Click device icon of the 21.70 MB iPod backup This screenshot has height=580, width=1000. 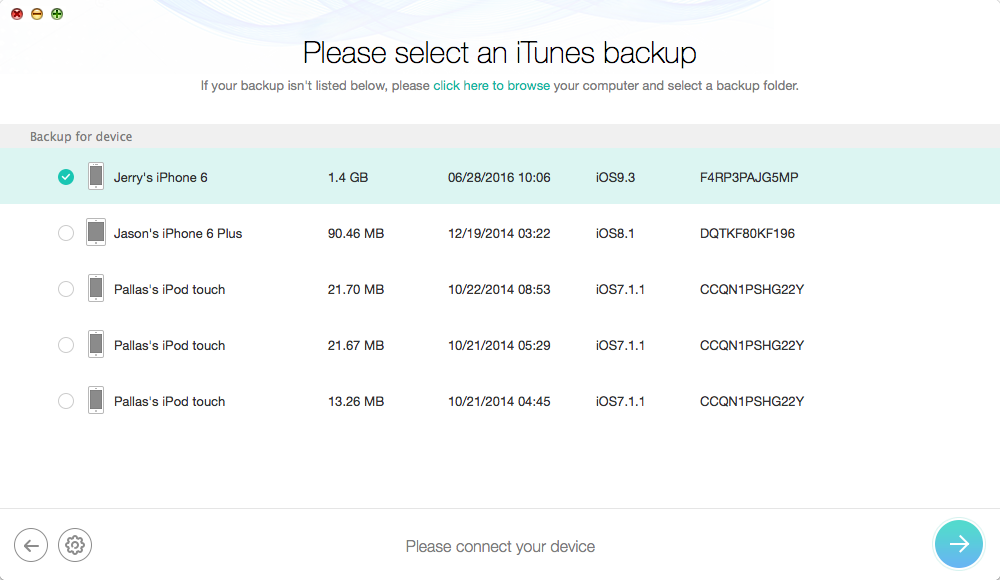tap(96, 288)
